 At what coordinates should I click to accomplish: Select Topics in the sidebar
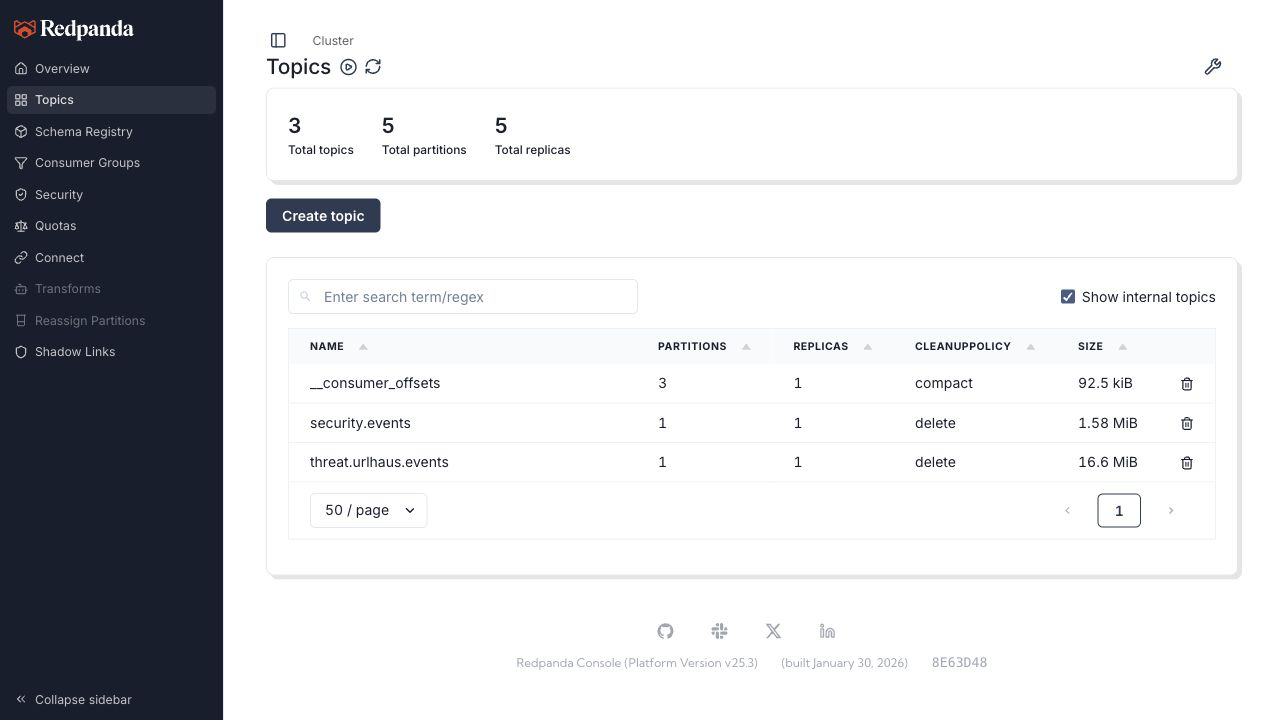point(111,100)
